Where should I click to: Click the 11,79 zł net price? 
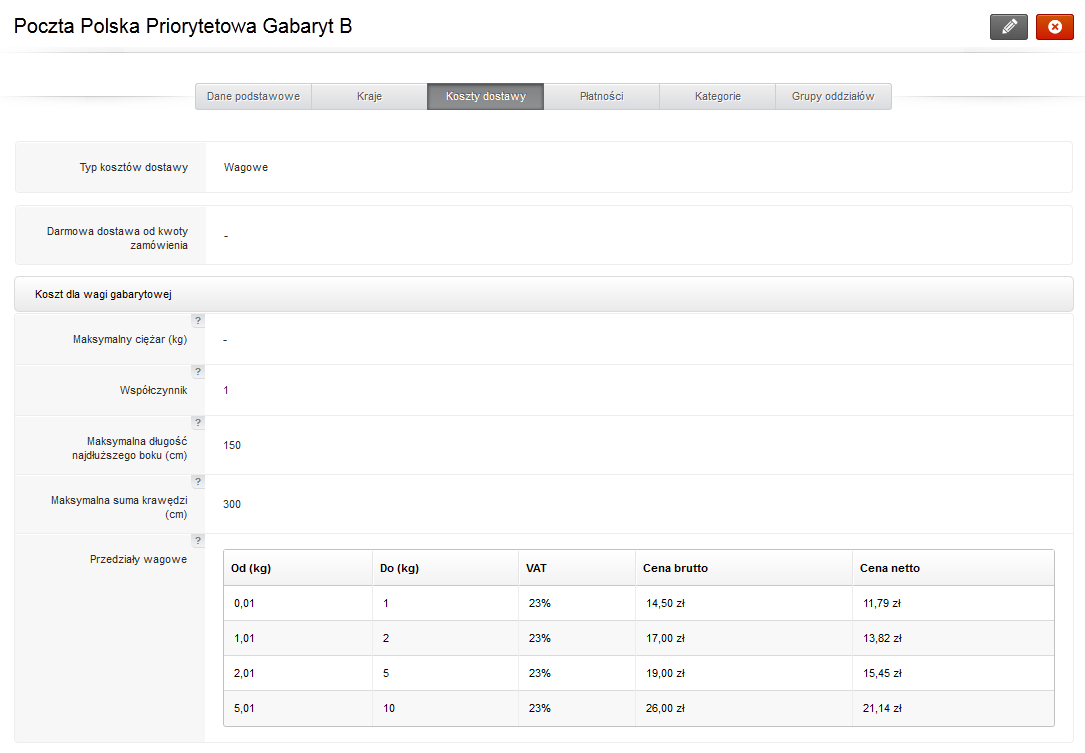[882, 604]
